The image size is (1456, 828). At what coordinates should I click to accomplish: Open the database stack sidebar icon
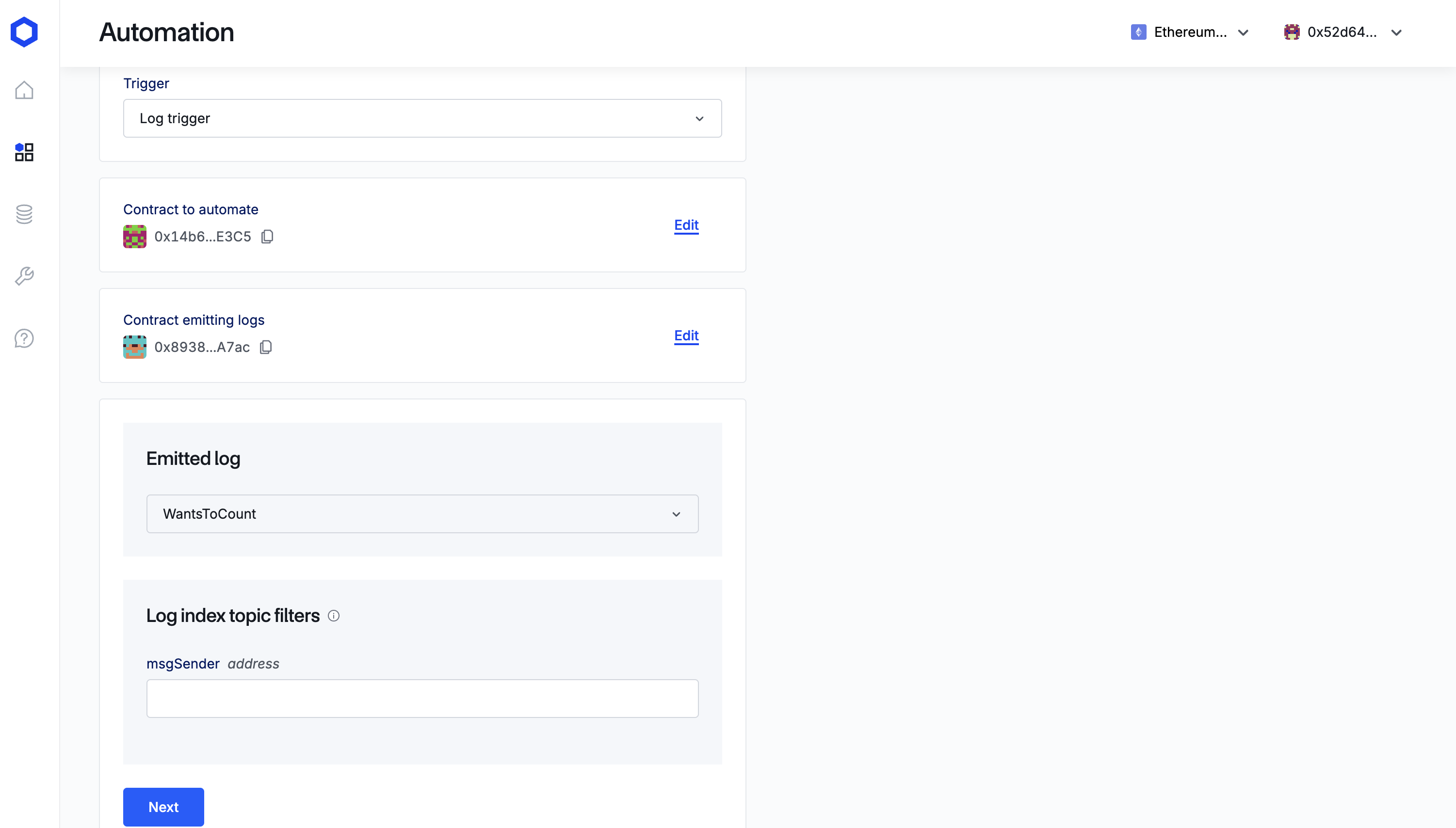24,214
